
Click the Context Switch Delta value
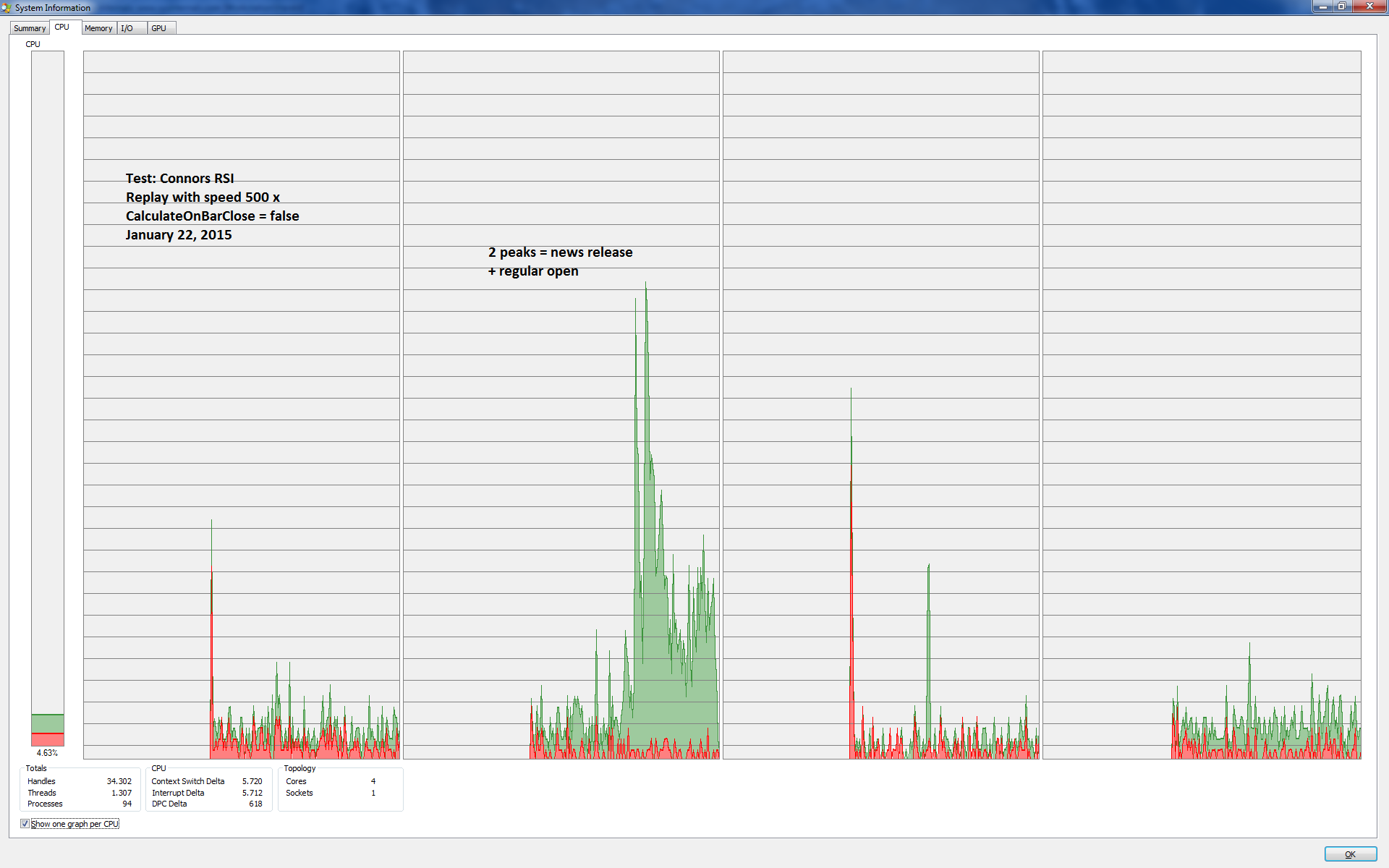252,781
